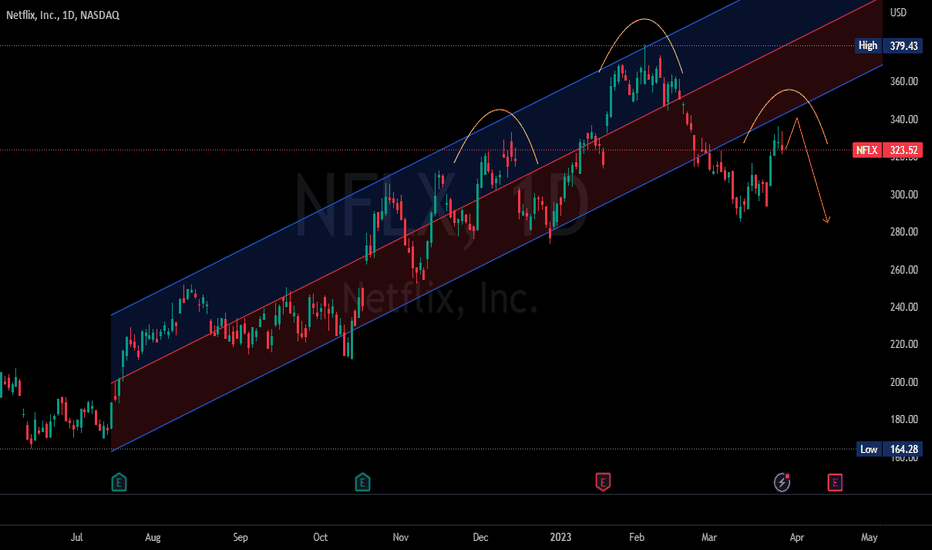932x550 pixels.
Task: Click the Apr label on time axis
Action: pos(796,538)
